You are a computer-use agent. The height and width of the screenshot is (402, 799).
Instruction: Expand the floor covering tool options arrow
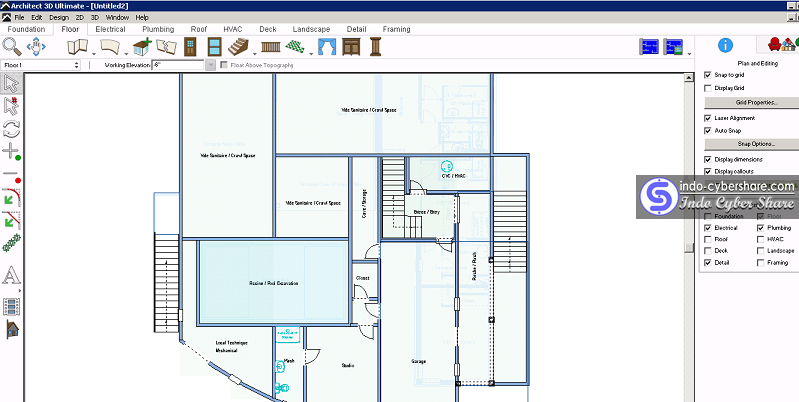(311, 53)
